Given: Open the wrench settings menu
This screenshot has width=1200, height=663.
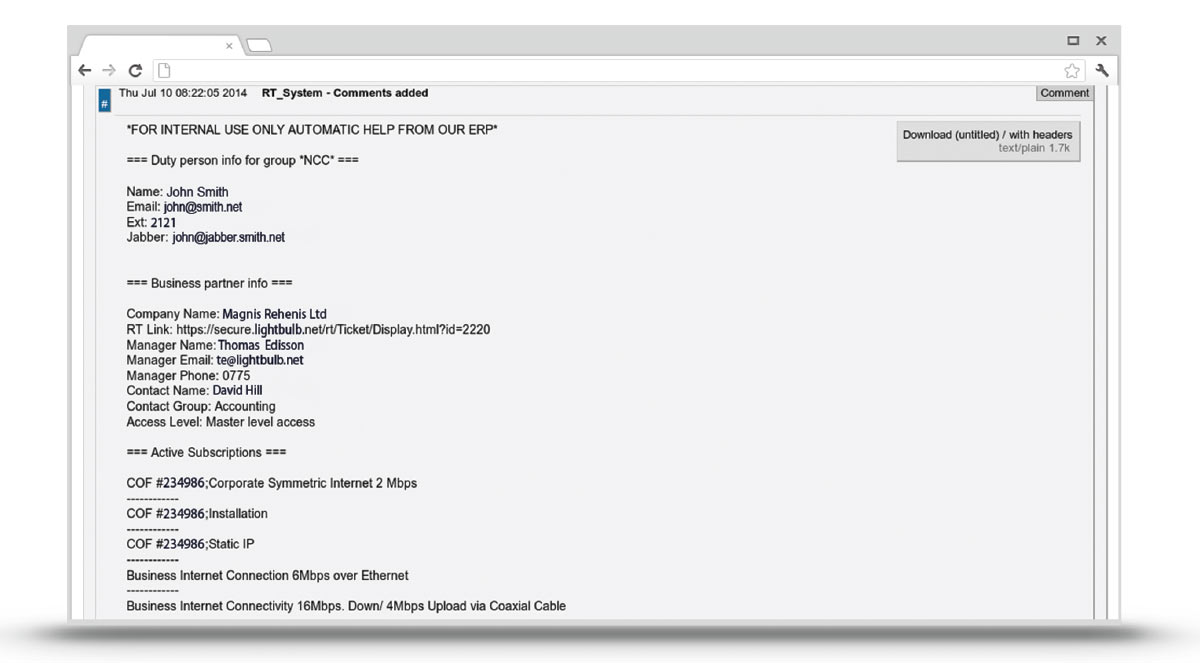Looking at the screenshot, I should [1102, 71].
